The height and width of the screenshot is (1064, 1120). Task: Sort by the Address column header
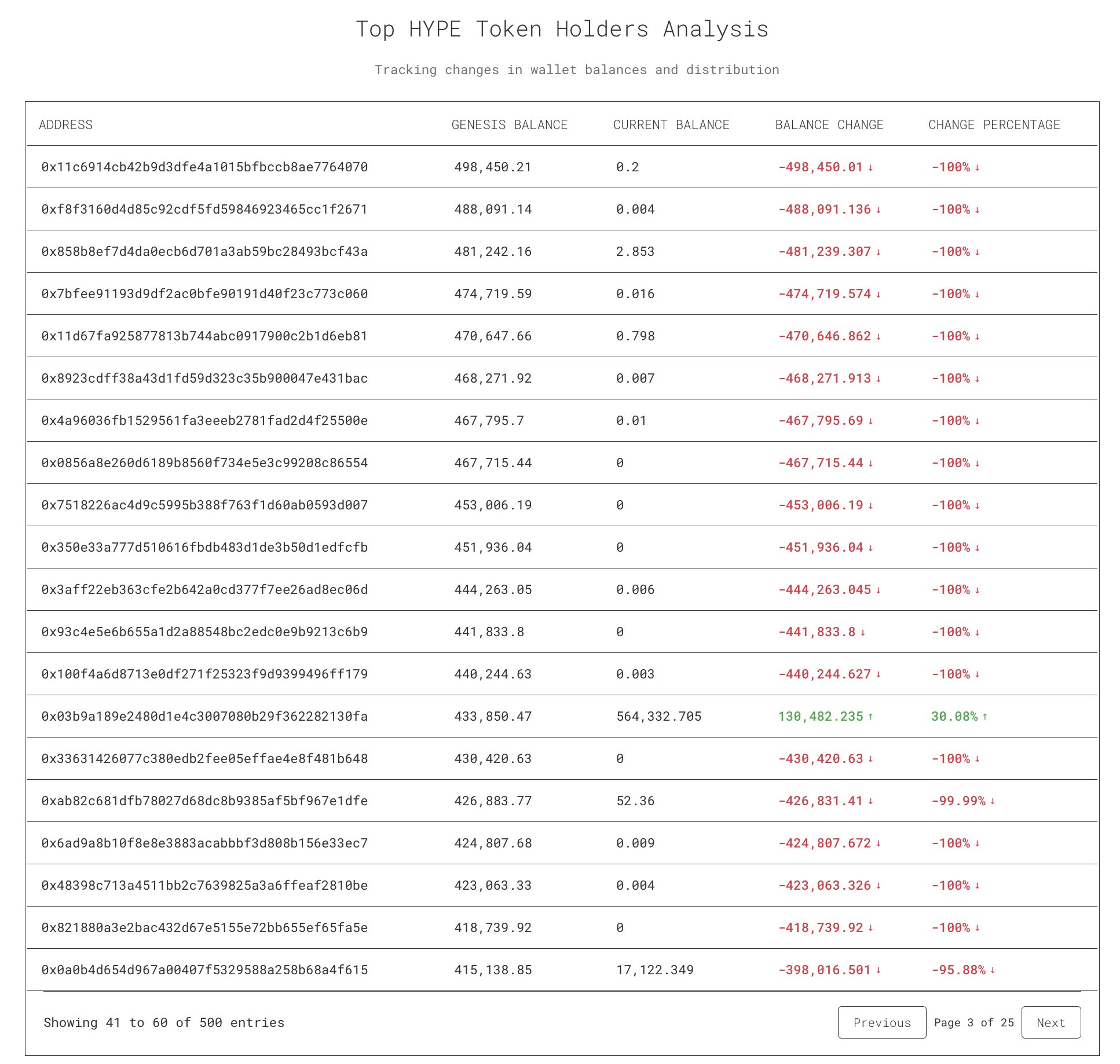[65, 125]
